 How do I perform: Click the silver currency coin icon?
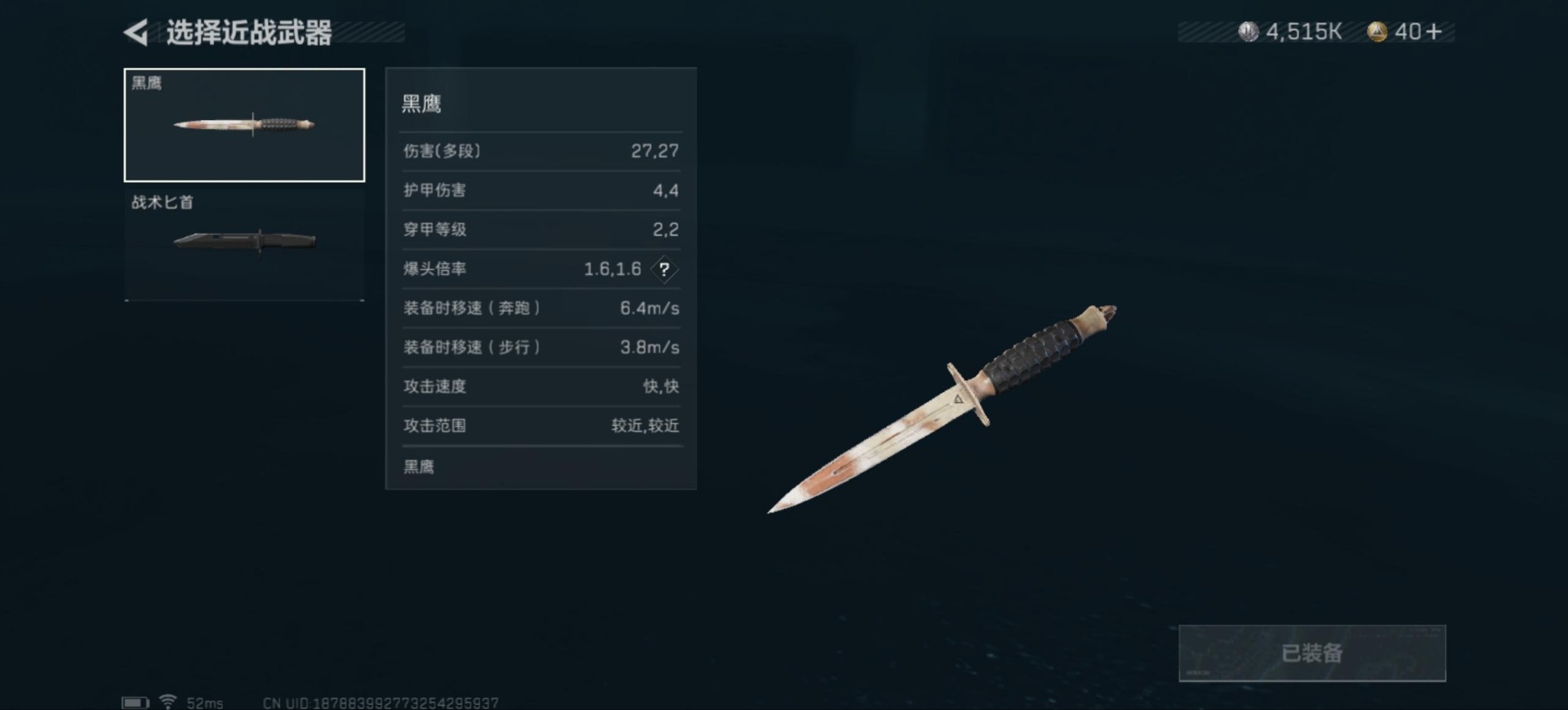tap(1248, 32)
